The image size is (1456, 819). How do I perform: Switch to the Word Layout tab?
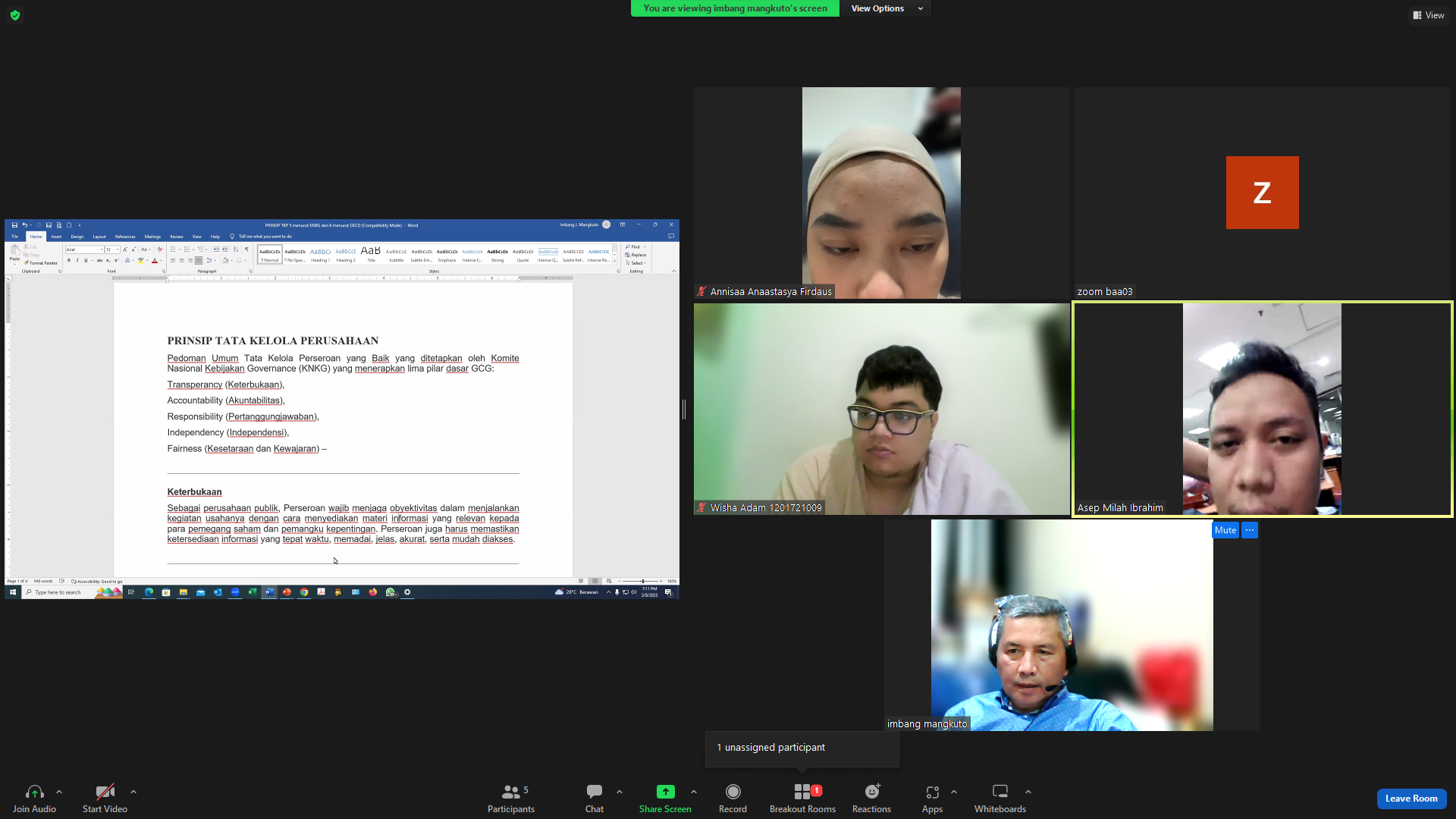(99, 237)
